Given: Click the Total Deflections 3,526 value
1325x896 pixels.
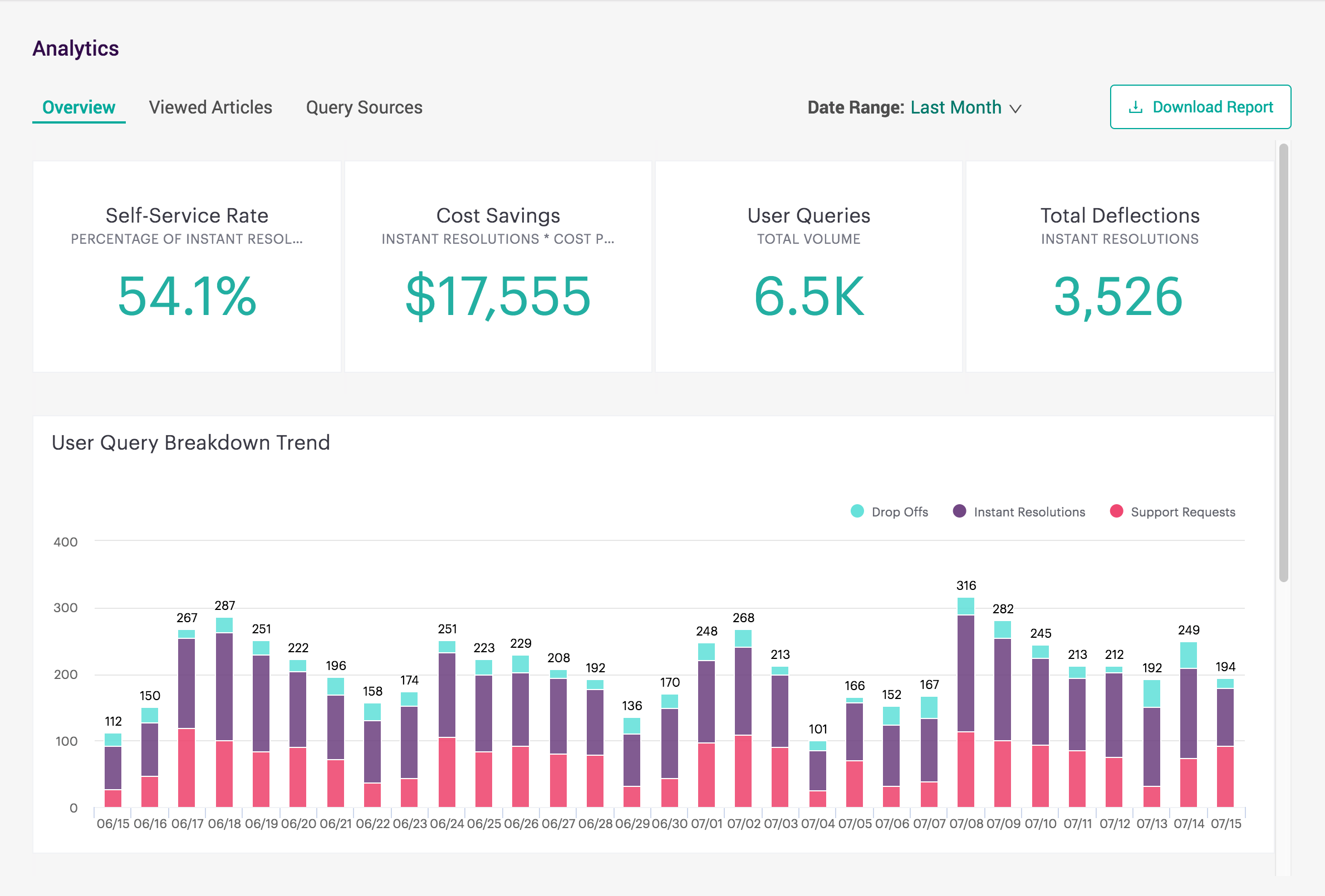Looking at the screenshot, I should [x=1118, y=296].
